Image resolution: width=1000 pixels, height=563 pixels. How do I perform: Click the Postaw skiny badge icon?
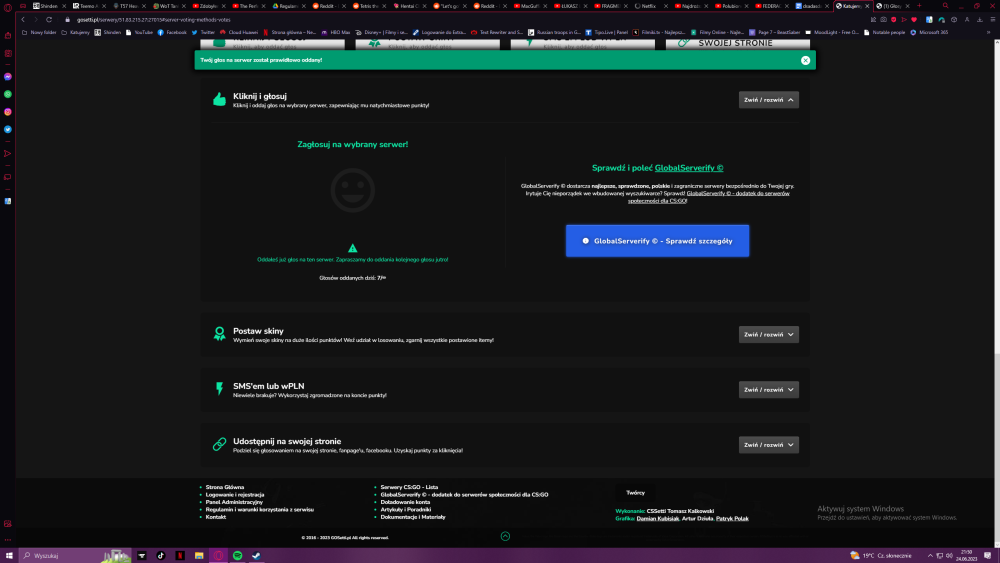219,334
